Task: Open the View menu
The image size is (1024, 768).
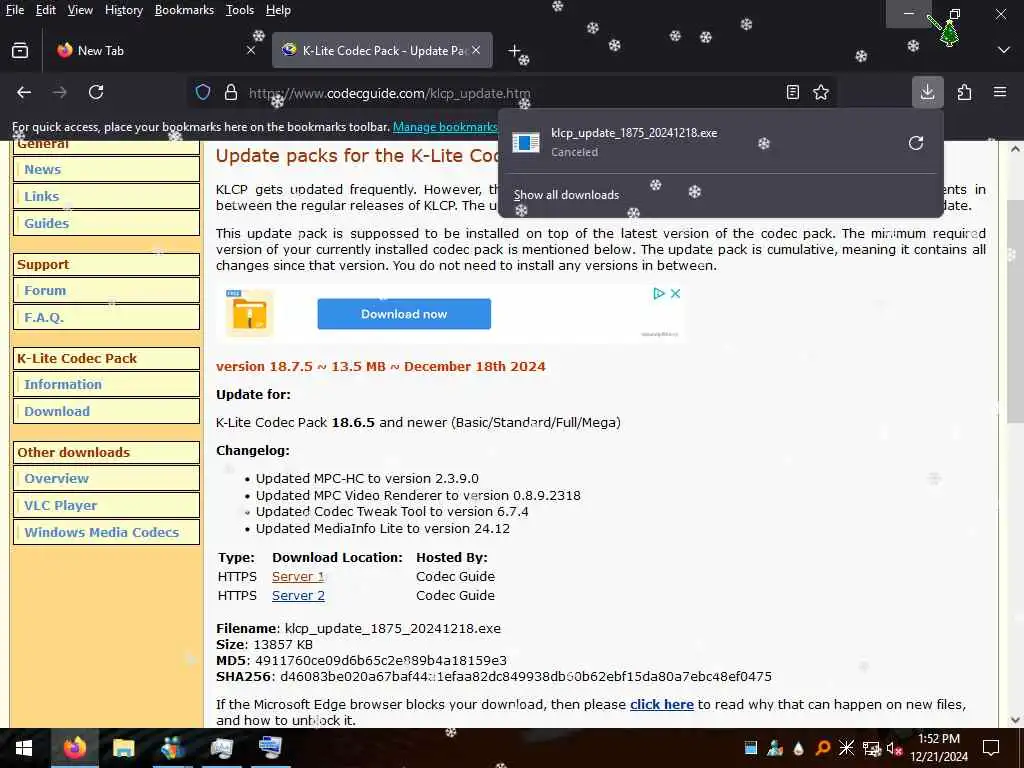Action: [x=80, y=10]
